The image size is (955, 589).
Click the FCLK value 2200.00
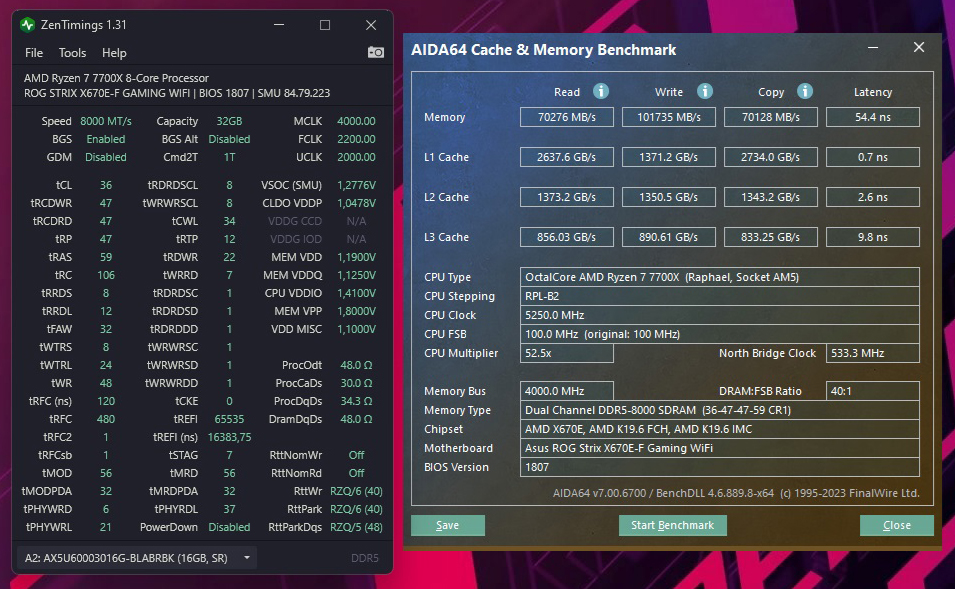tap(356, 139)
